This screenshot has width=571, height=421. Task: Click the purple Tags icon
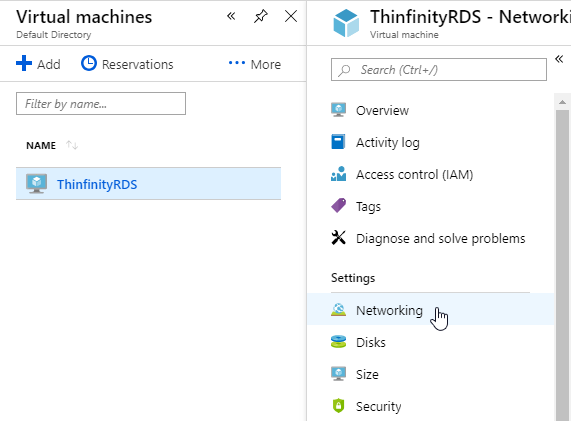click(x=338, y=205)
